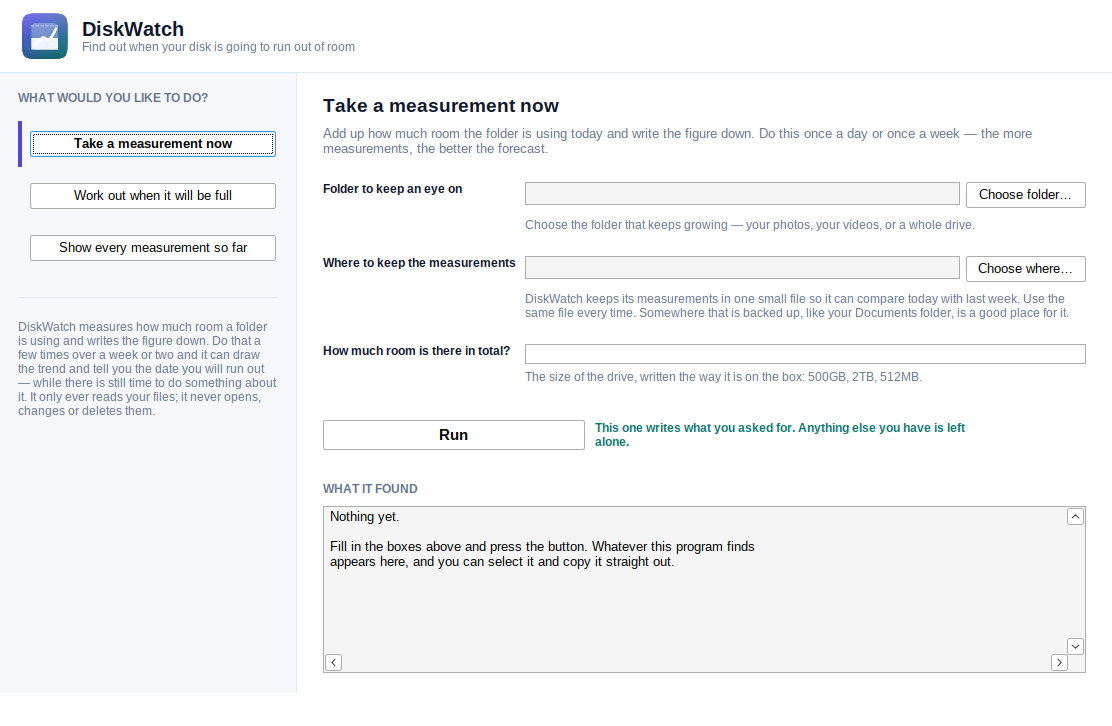Open Work out when it will be full
Image resolution: width=1112 pixels, height=726 pixels.
pyautogui.click(x=152, y=196)
